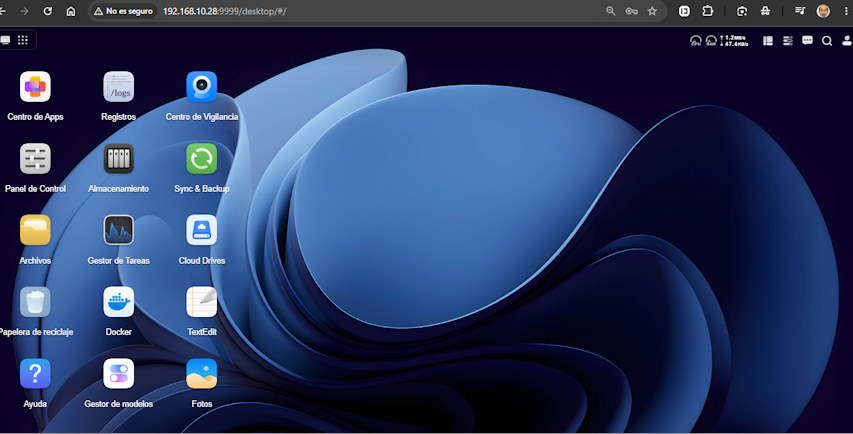Viewport: 853px width, 434px height.
Task: Open the media controls playlist icon
Action: tap(800, 11)
